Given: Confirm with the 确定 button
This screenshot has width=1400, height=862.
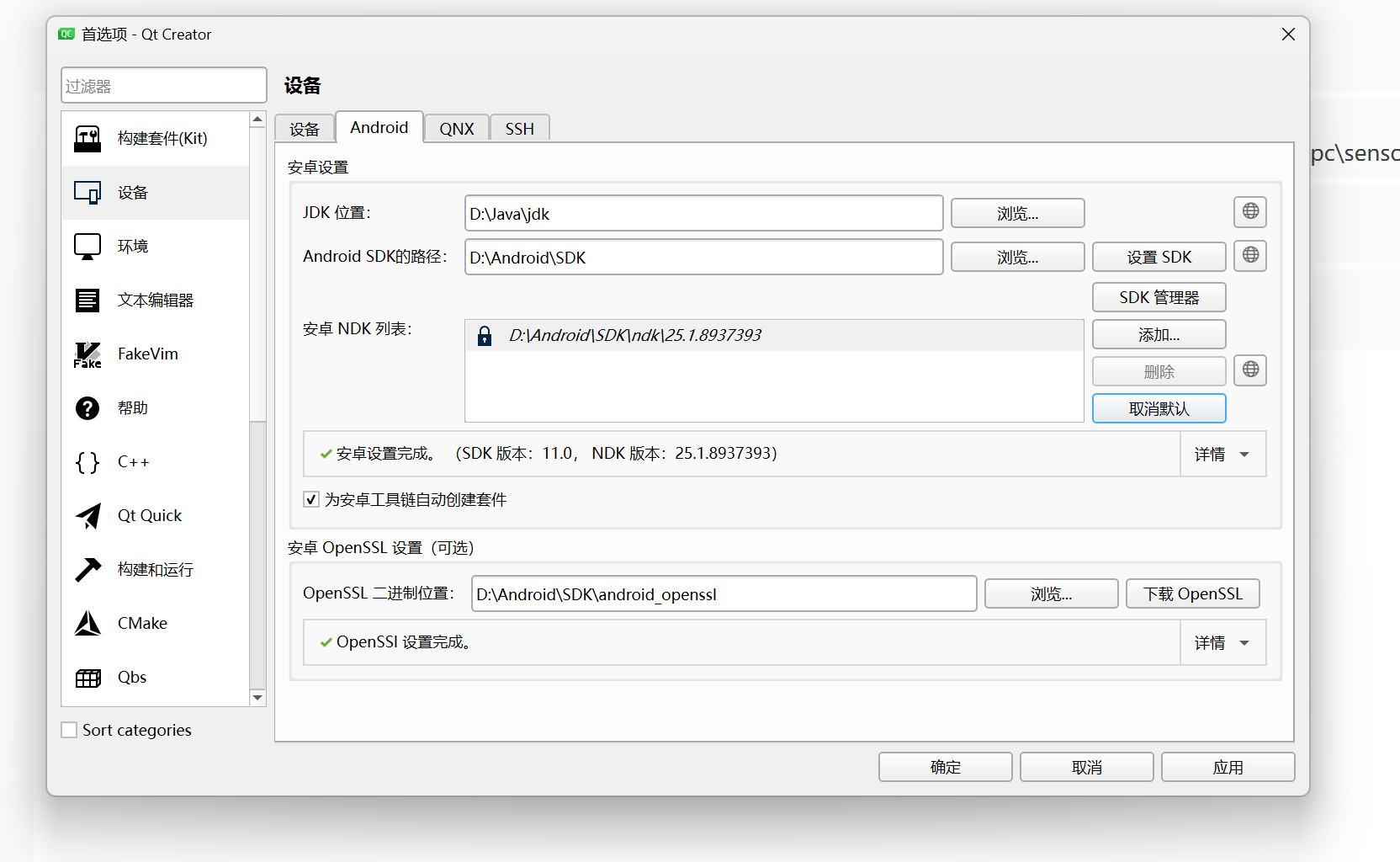Looking at the screenshot, I should 946,768.
